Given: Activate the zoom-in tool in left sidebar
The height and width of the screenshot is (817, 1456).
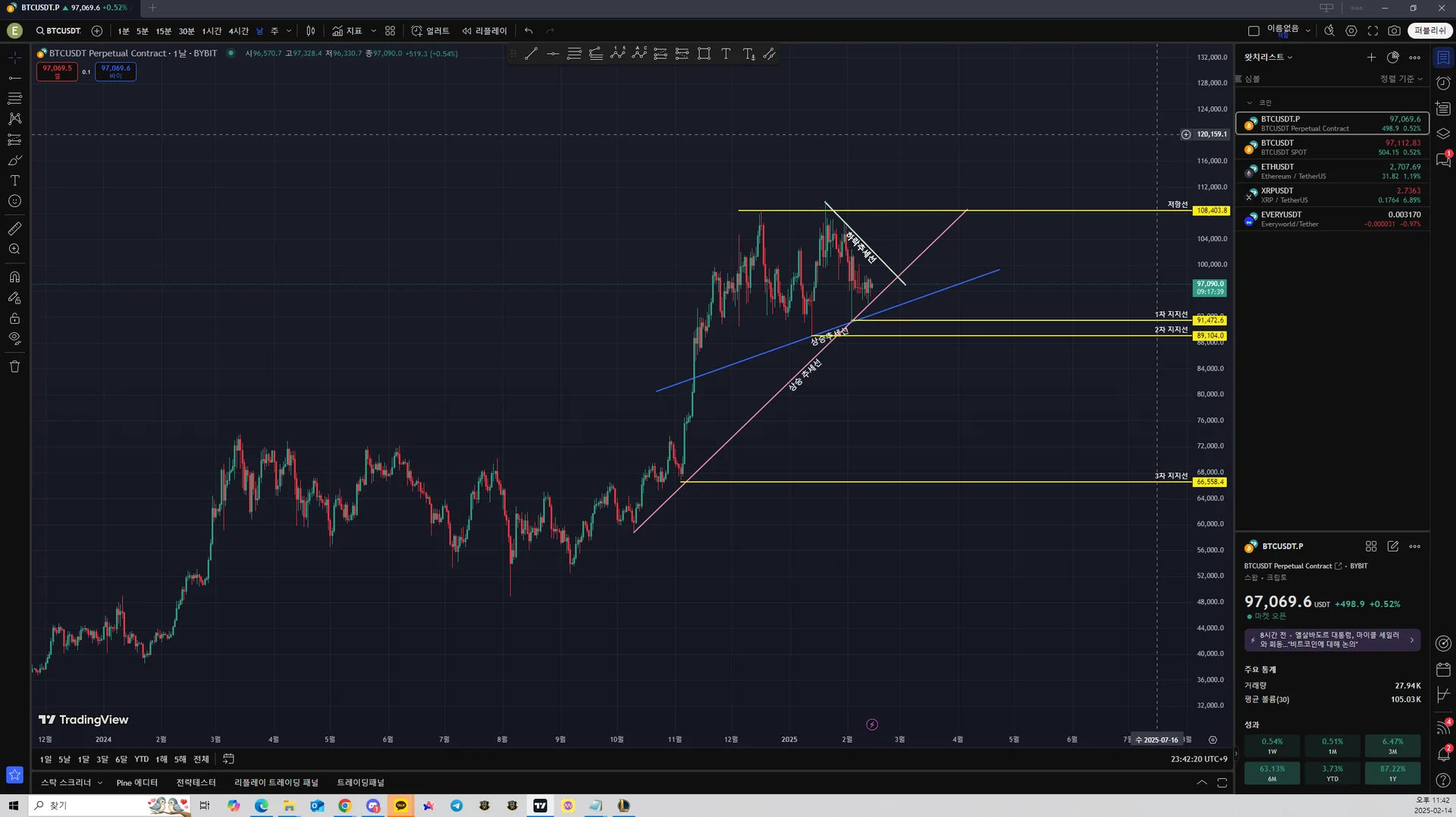Looking at the screenshot, I should click(14, 249).
